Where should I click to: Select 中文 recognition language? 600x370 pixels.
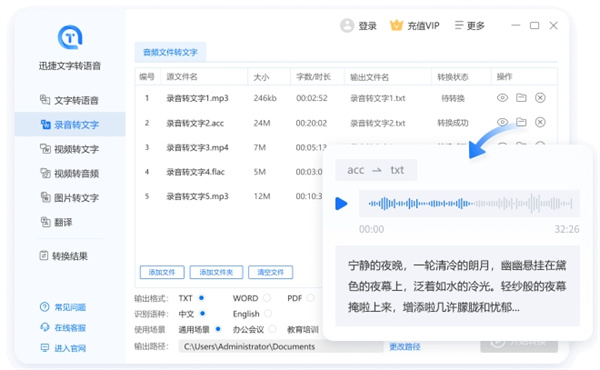pyautogui.click(x=202, y=314)
